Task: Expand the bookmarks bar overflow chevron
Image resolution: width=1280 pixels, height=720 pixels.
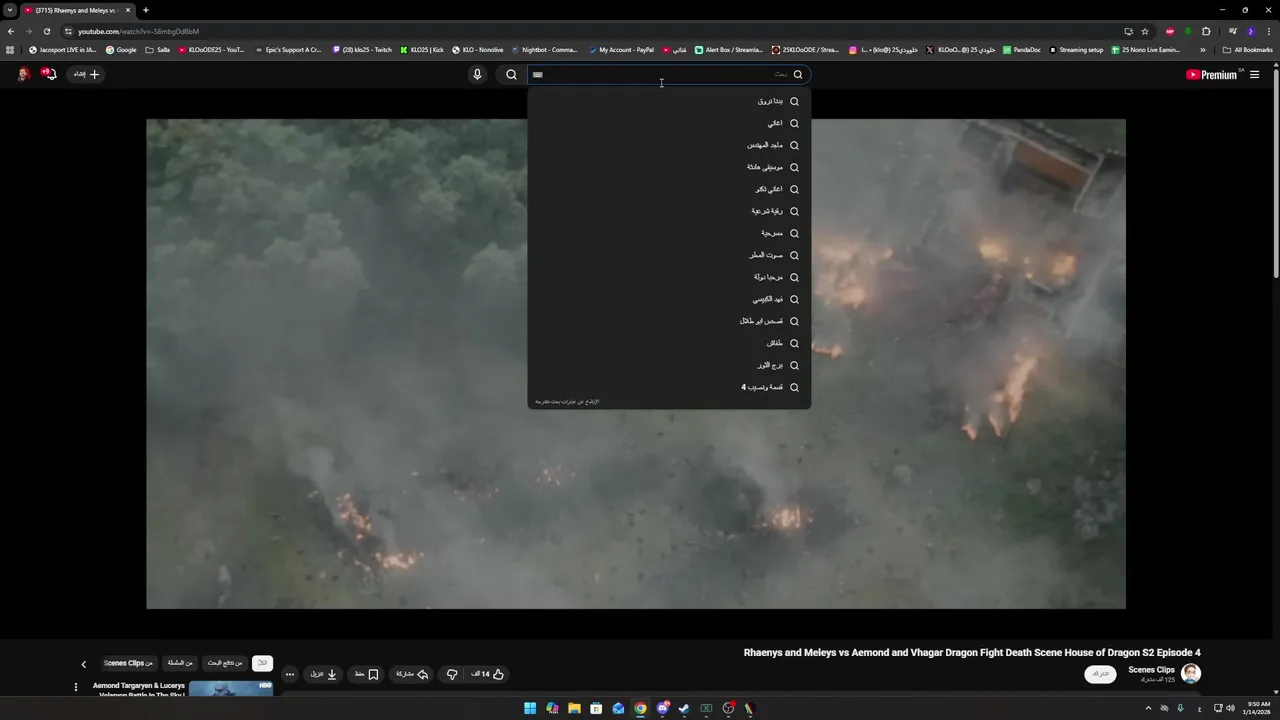Action: [x=1203, y=50]
